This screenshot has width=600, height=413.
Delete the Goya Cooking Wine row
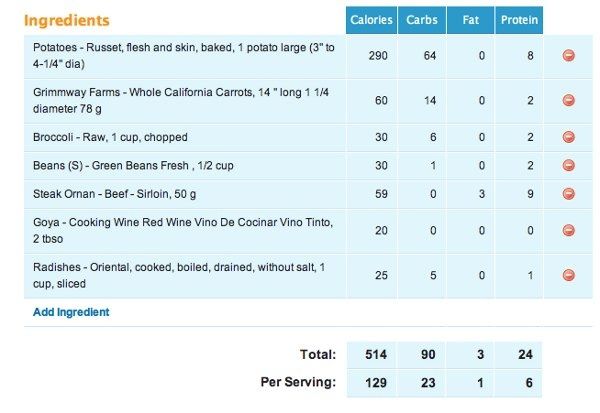568,230
